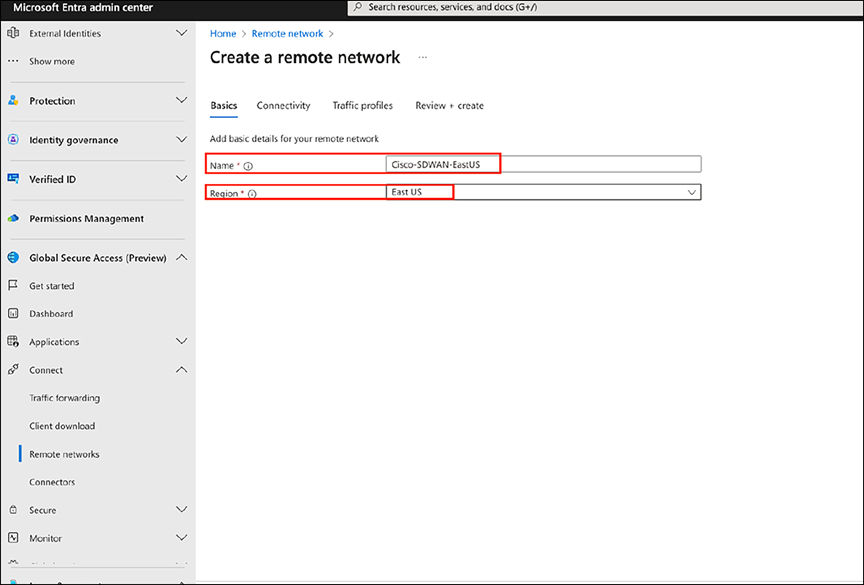This screenshot has width=864, height=585.
Task: Open the Region dropdown showing East US
Action: click(691, 192)
